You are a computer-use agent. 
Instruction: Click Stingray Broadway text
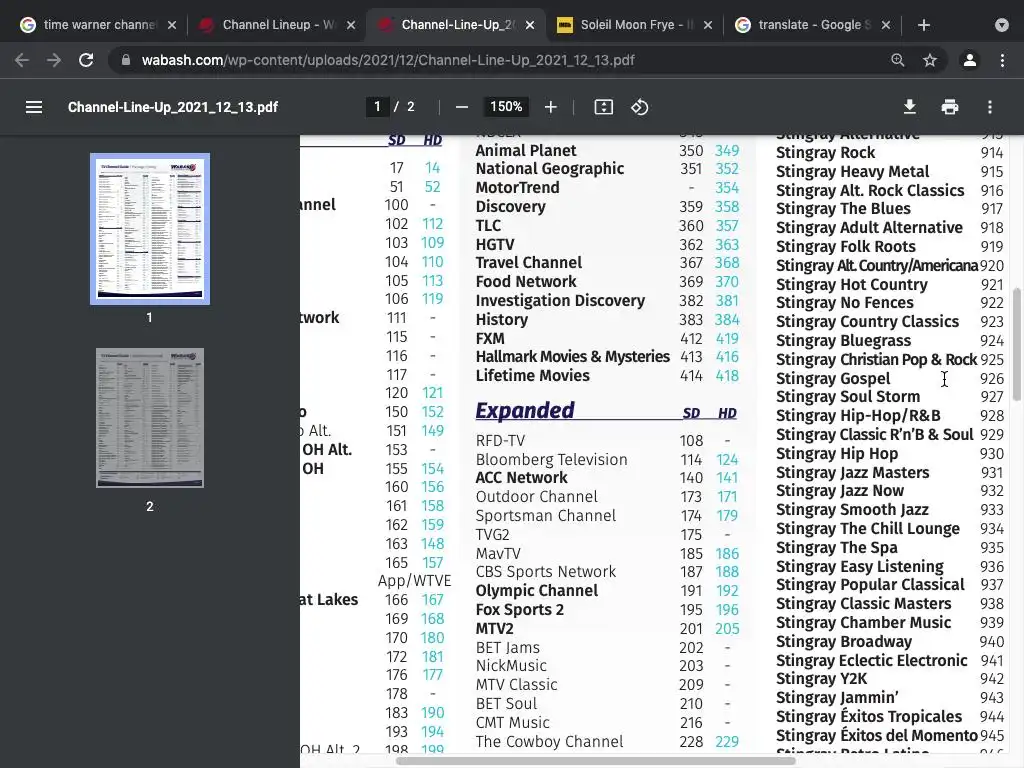(x=844, y=641)
